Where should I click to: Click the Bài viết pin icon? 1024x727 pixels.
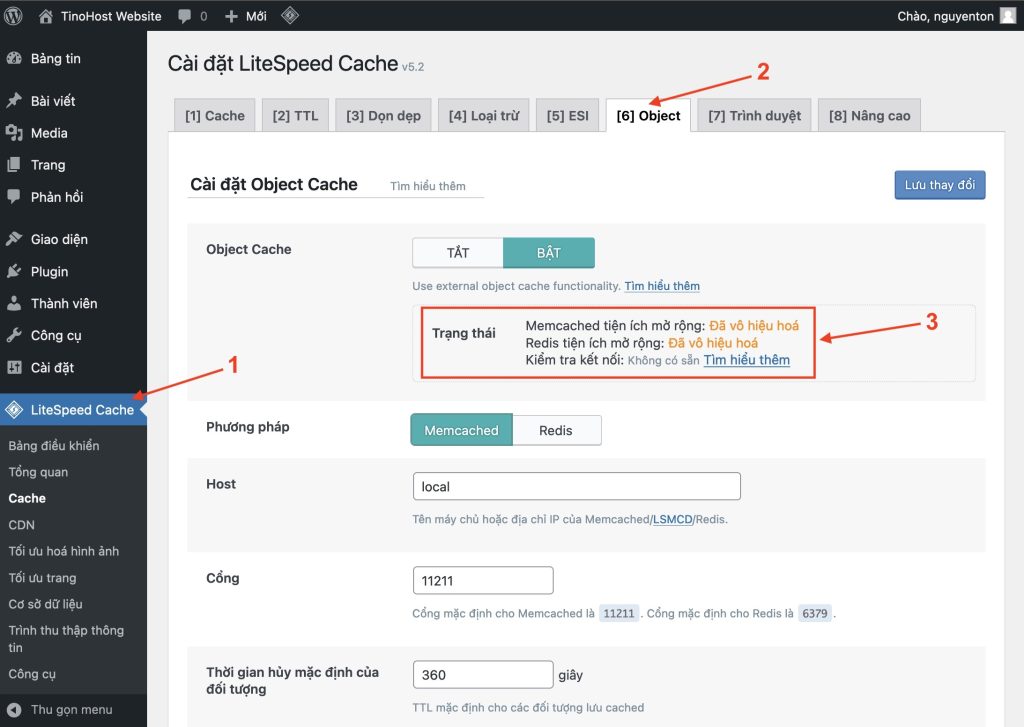(14, 101)
